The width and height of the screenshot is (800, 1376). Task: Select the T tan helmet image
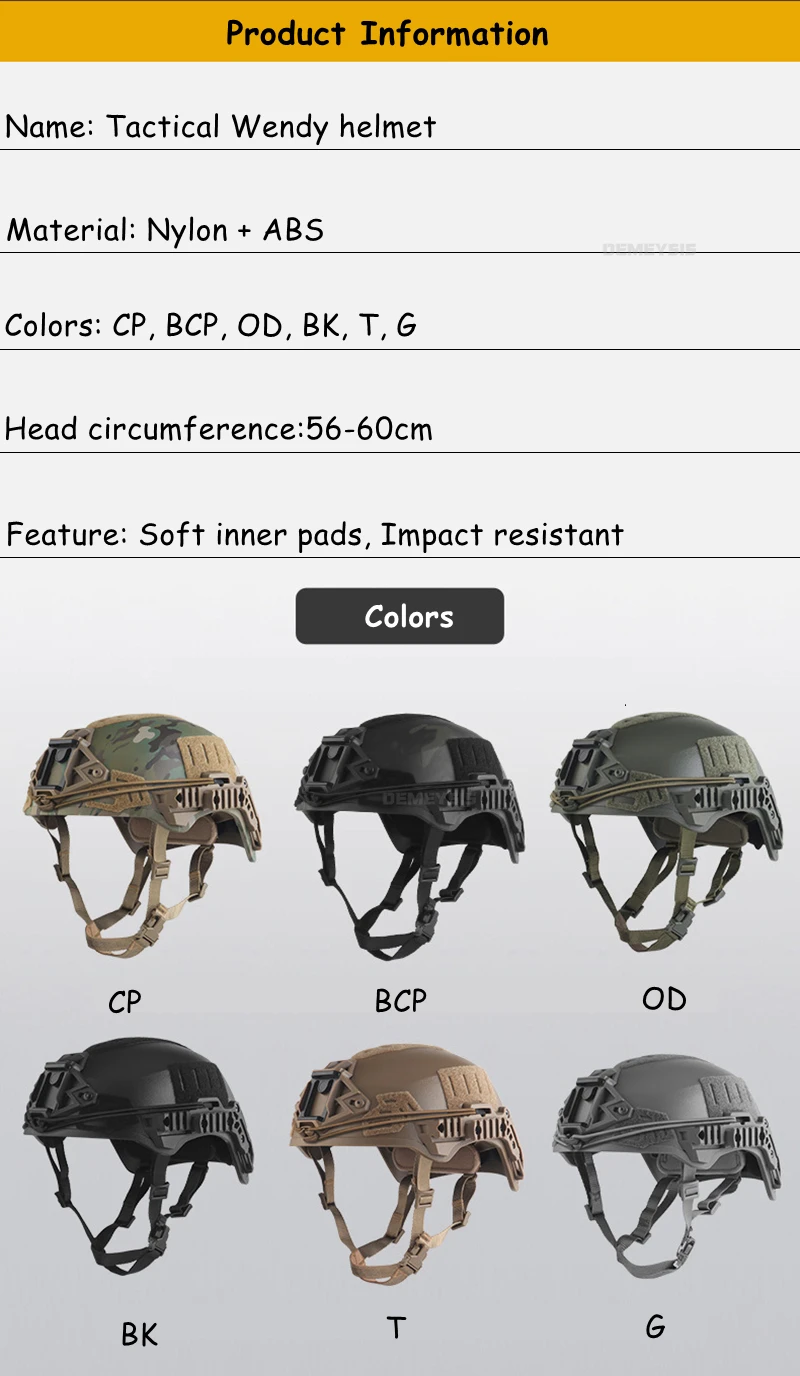408,1164
